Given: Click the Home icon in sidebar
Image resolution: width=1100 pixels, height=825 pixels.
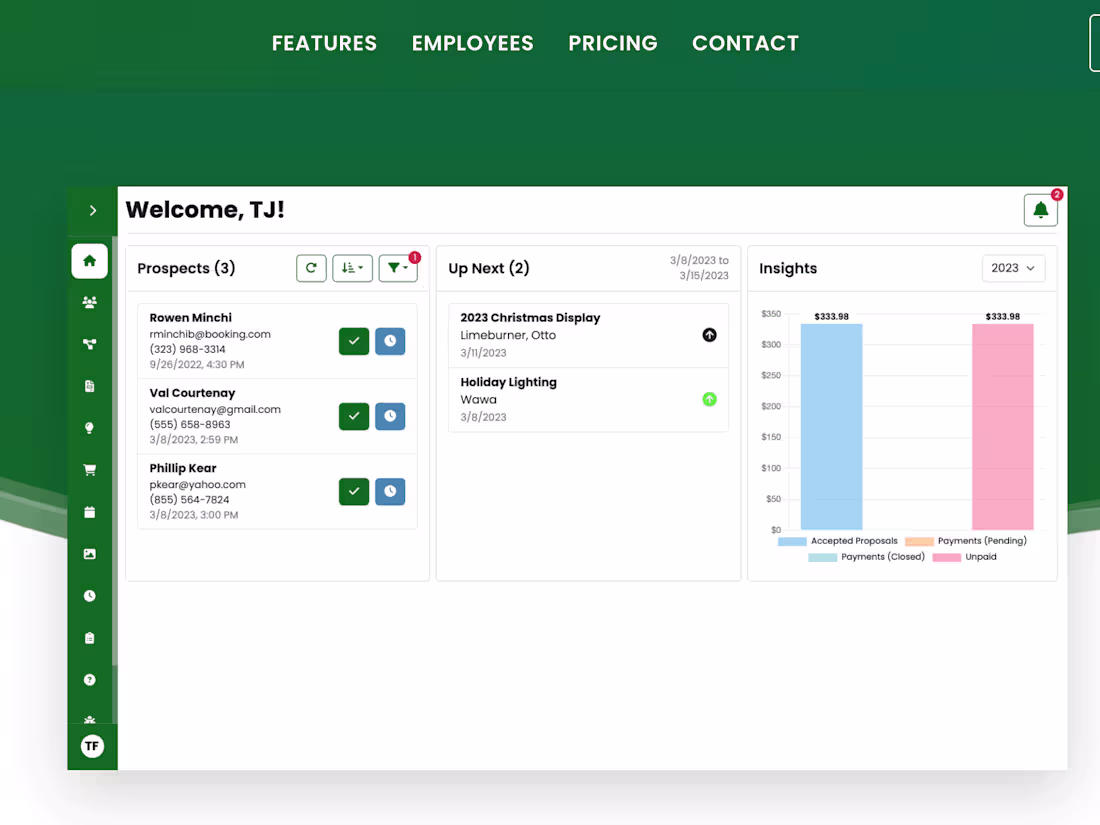Looking at the screenshot, I should (x=89, y=261).
